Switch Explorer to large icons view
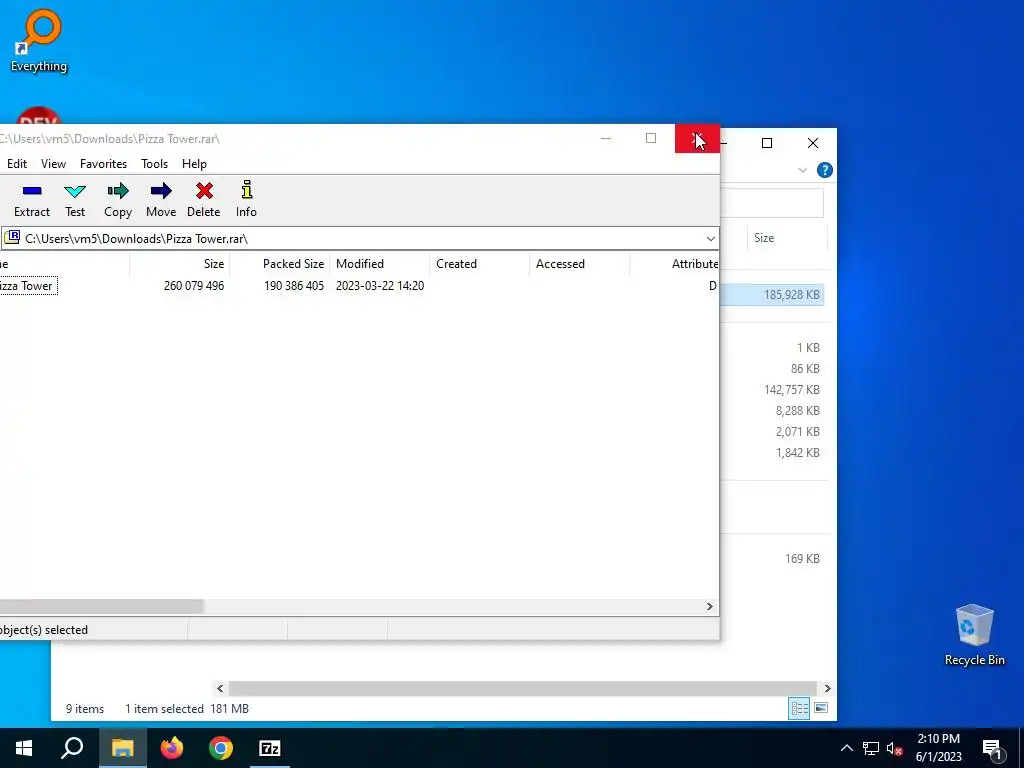 (821, 709)
